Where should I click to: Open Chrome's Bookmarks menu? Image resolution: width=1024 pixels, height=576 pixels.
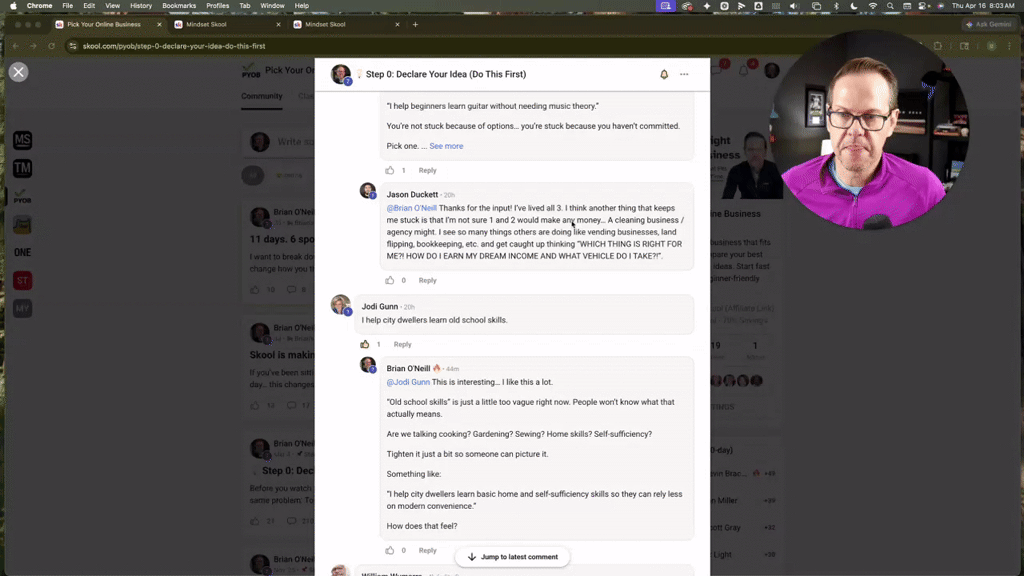[179, 6]
